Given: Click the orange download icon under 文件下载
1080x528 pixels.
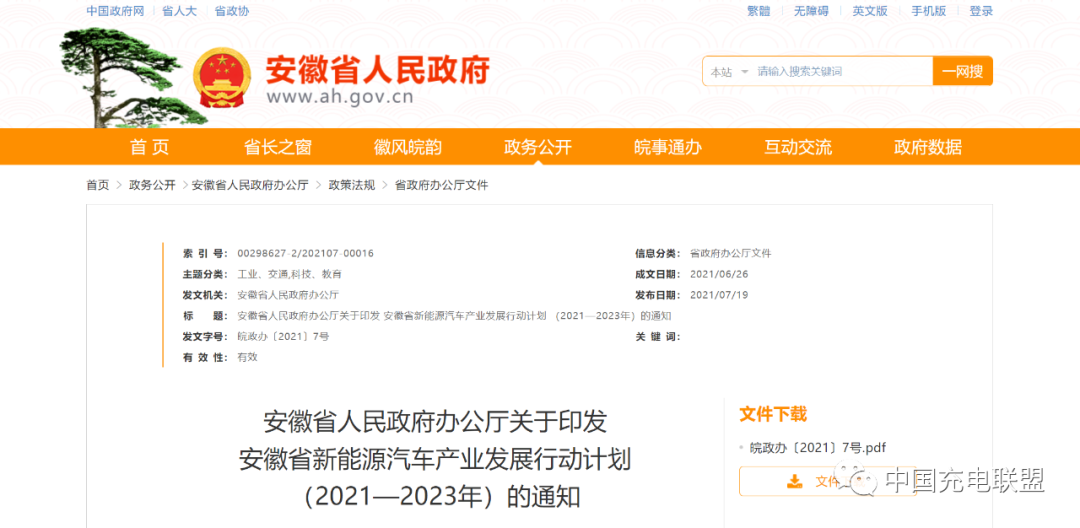Looking at the screenshot, I should 795,481.
